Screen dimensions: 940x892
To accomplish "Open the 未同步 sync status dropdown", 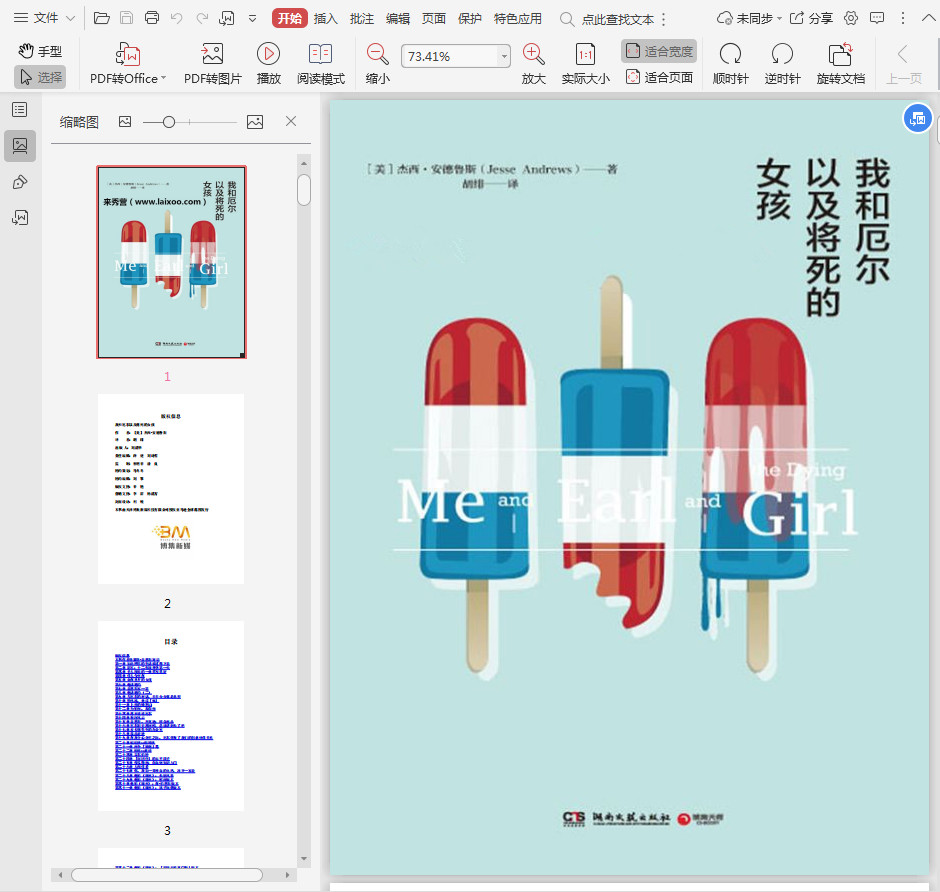I will point(749,19).
